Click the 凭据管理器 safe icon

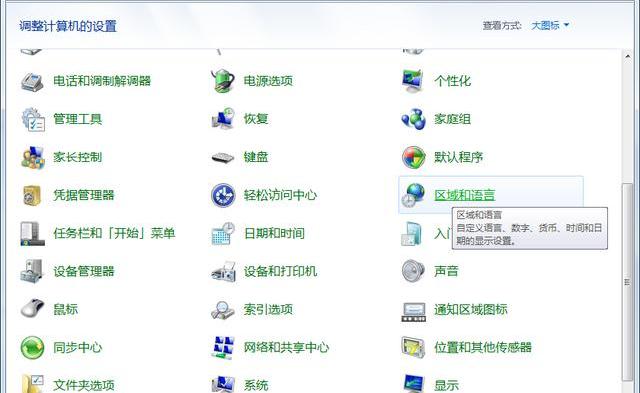coord(32,195)
